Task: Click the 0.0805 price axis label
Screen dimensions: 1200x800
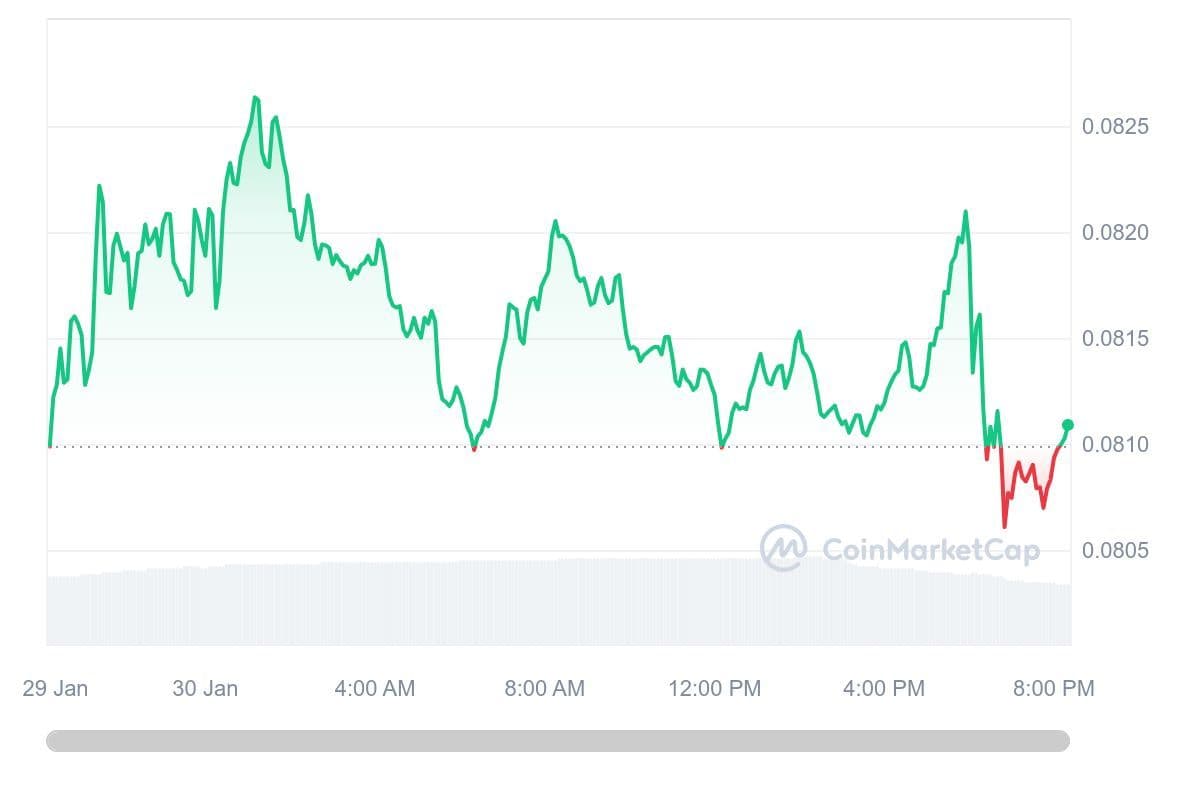Action: (1115, 550)
